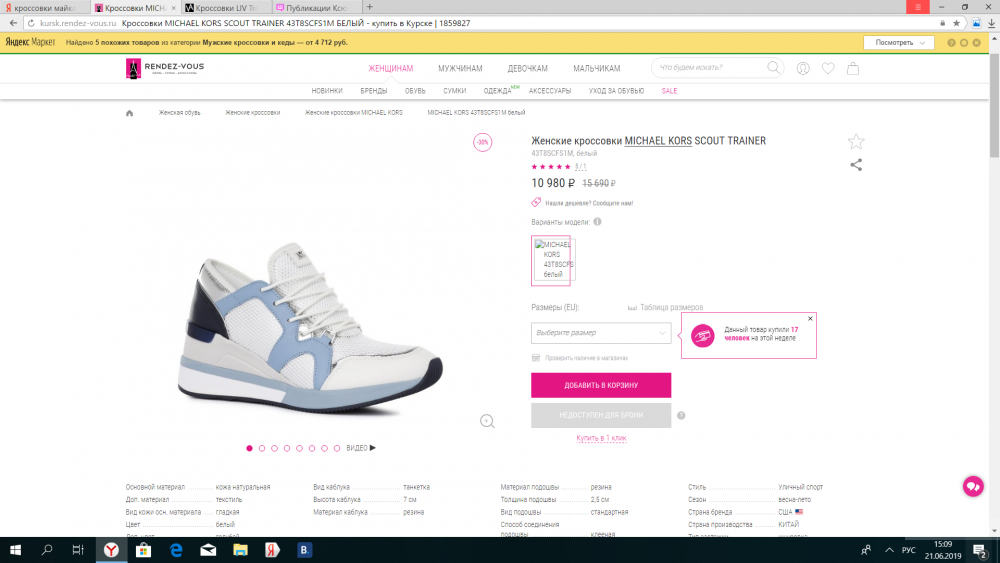Open the user account icon
This screenshot has height=563, width=1000.
803,68
